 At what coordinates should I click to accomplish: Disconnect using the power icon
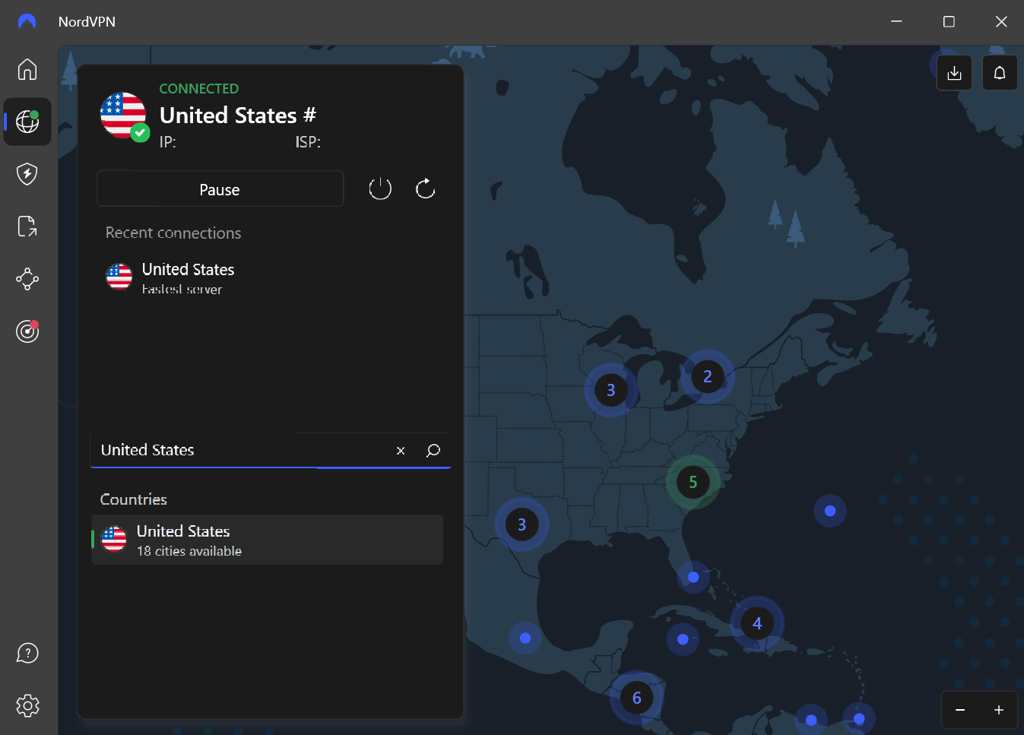click(380, 189)
